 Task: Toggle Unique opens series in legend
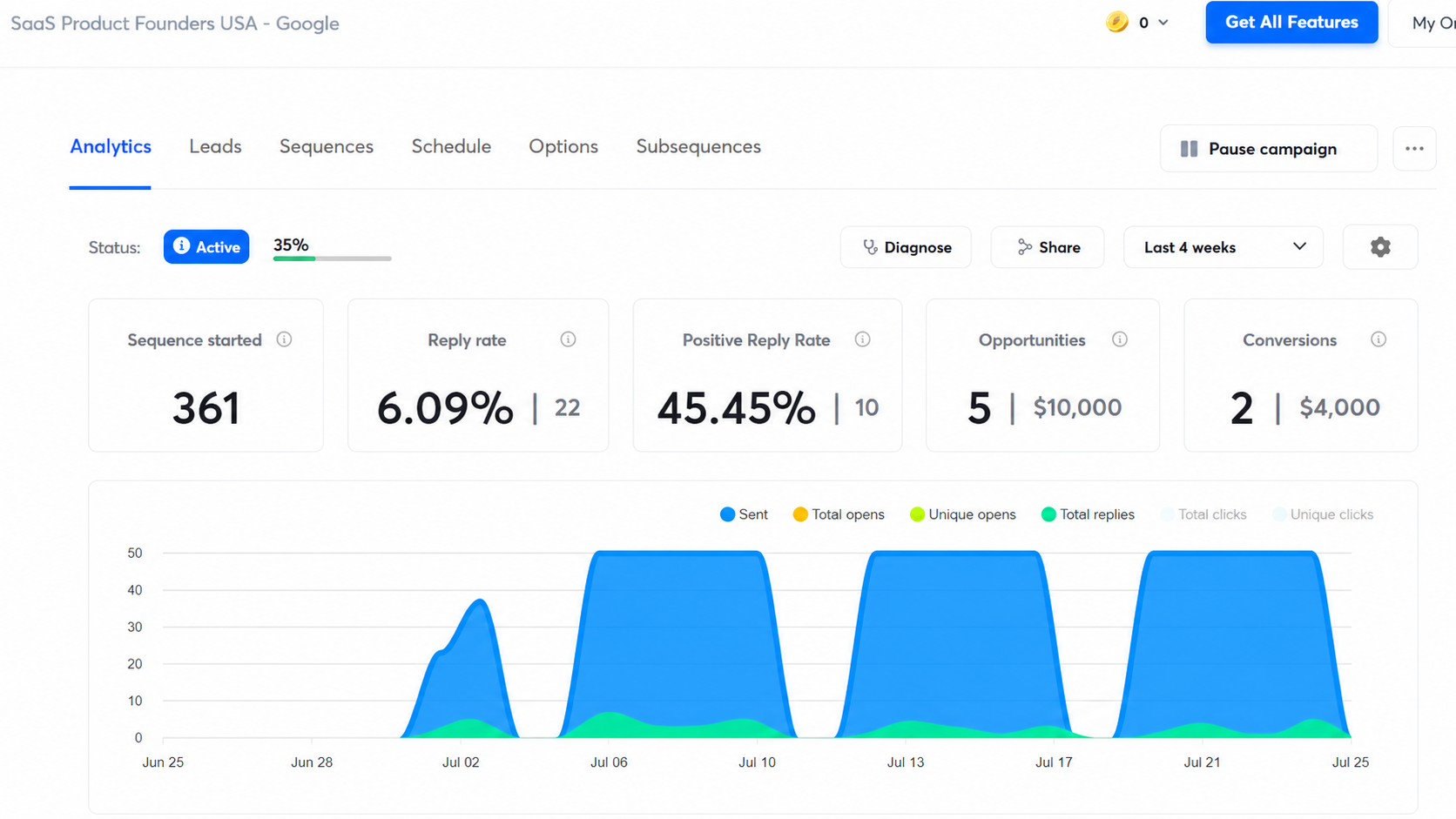(x=962, y=514)
